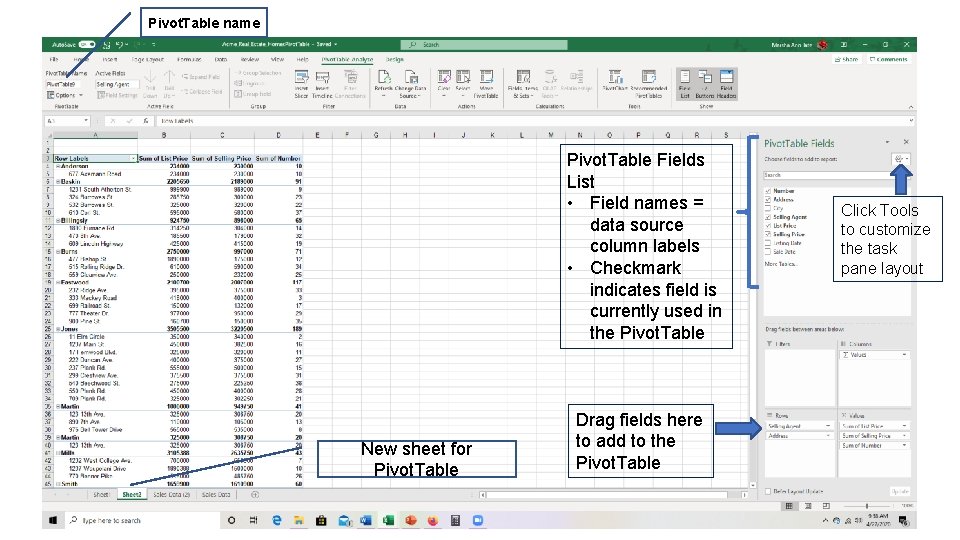Open Word from the Windows taskbar
The width and height of the screenshot is (960, 540).
tap(366, 520)
